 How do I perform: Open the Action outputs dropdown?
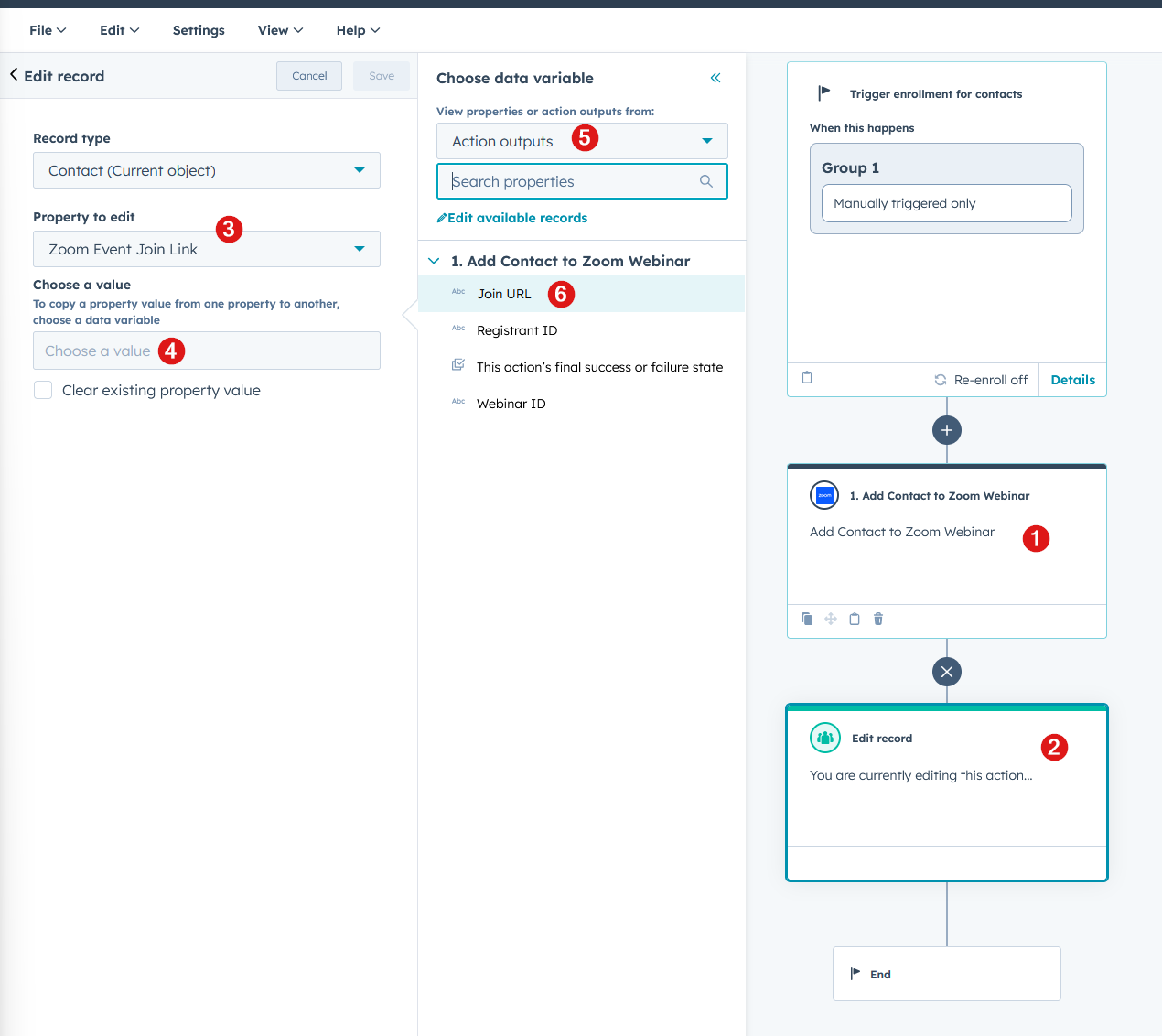(582, 141)
